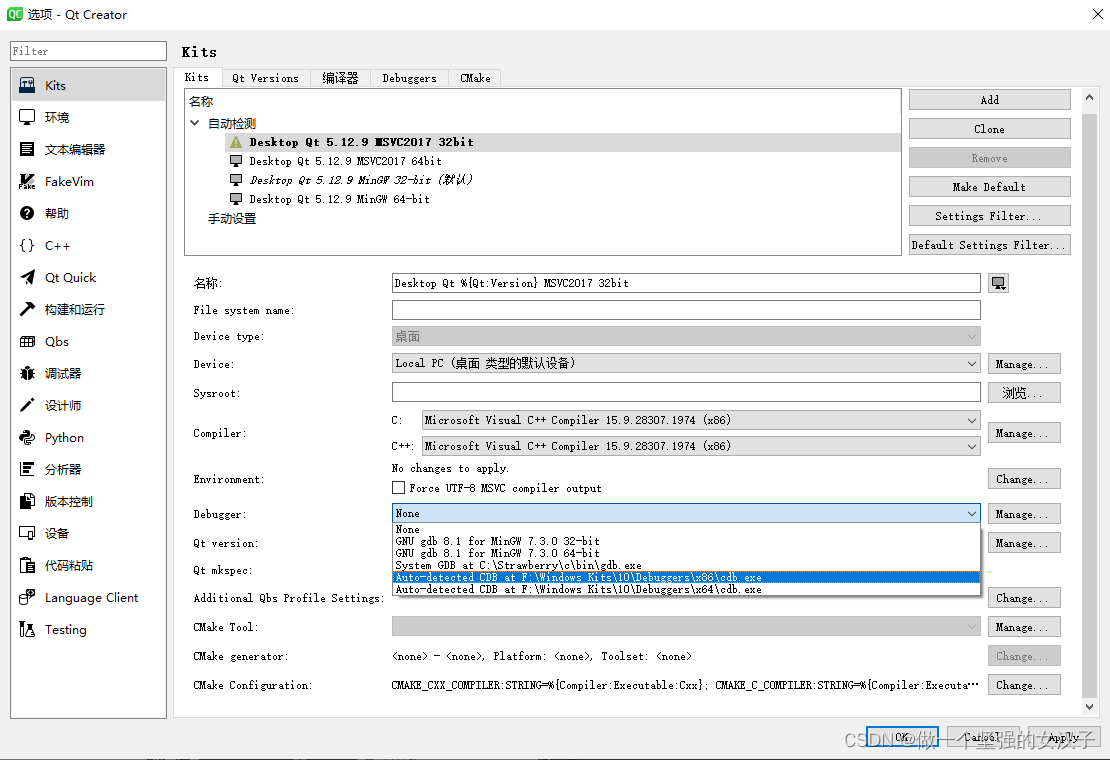Click the kit icon button beside name field

(998, 283)
